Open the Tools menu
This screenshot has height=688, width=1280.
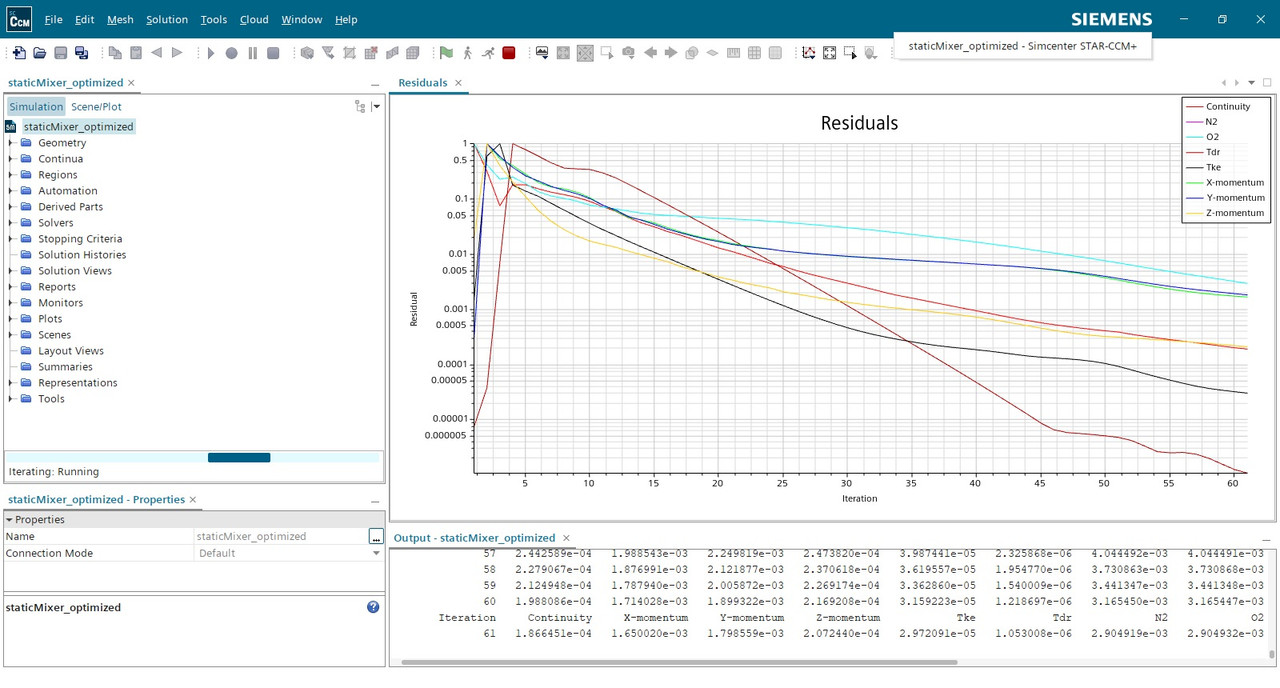tap(213, 19)
